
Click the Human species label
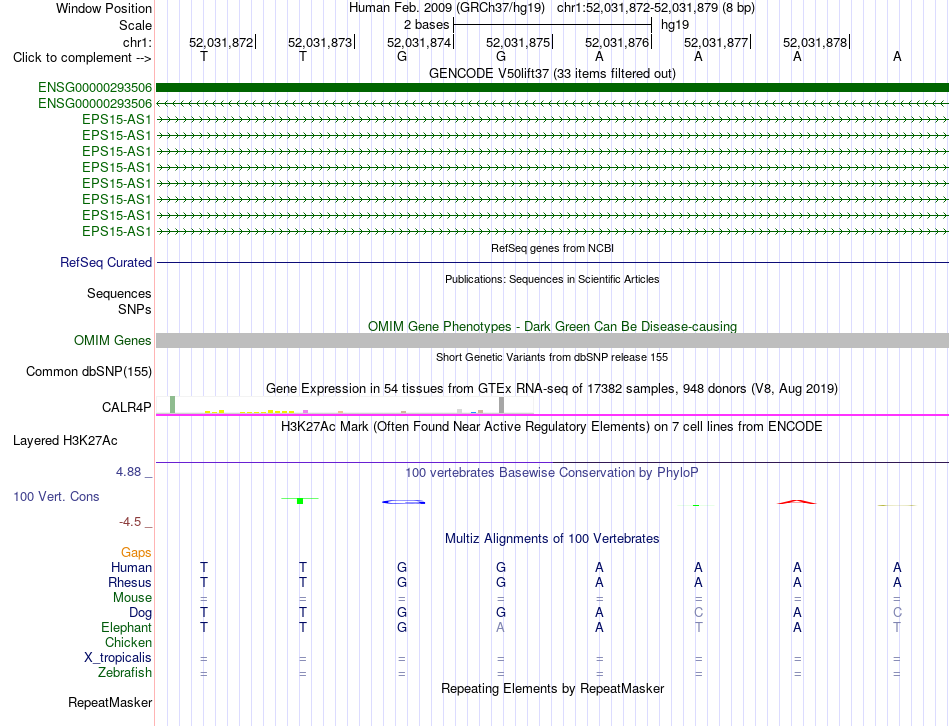(131, 567)
